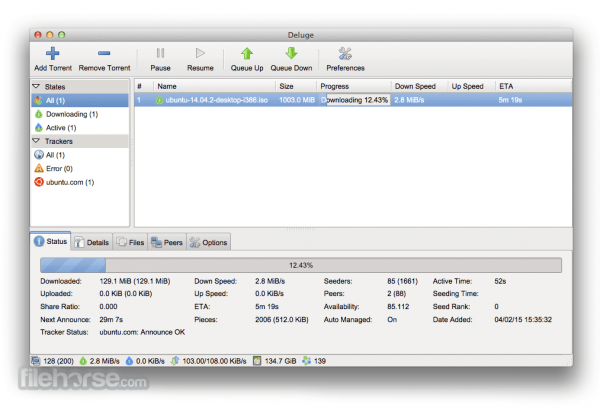Switch to the Files tab
This screenshot has width=600, height=408.
[x=130, y=242]
